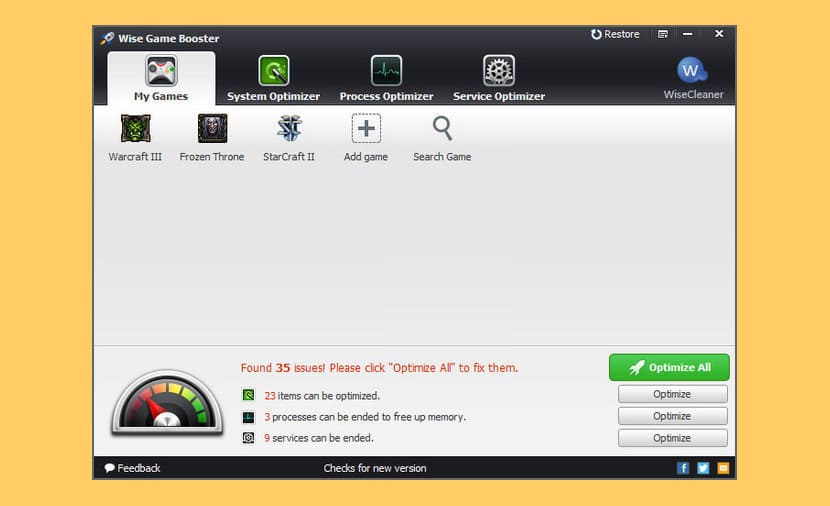830x506 pixels.
Task: Click the services gear icon beside 9 services
Action: pos(248,438)
